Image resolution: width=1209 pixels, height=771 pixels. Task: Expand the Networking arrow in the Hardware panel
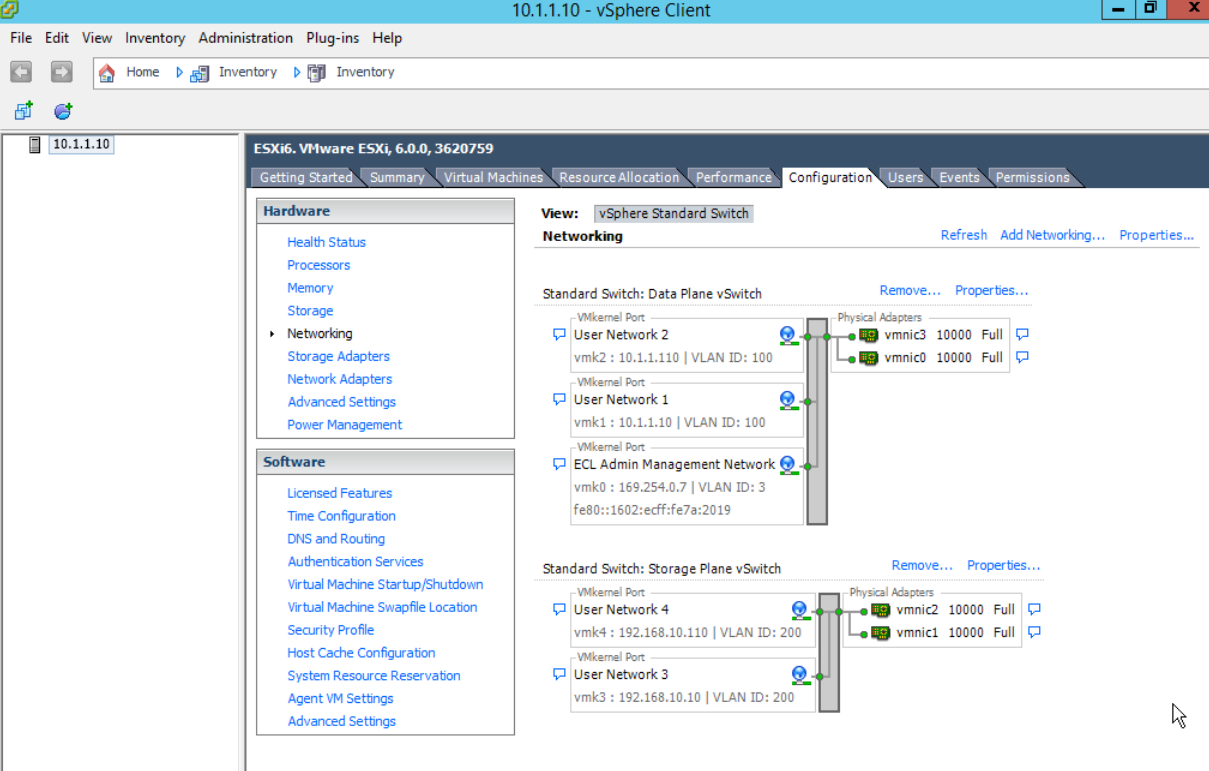pos(271,333)
